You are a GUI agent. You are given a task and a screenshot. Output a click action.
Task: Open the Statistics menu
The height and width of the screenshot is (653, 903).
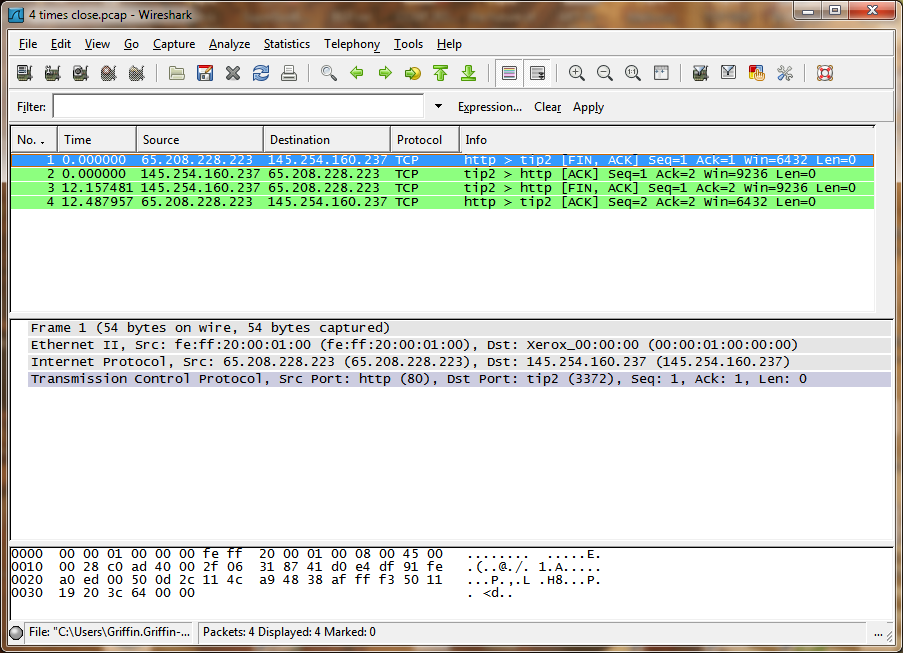[287, 44]
